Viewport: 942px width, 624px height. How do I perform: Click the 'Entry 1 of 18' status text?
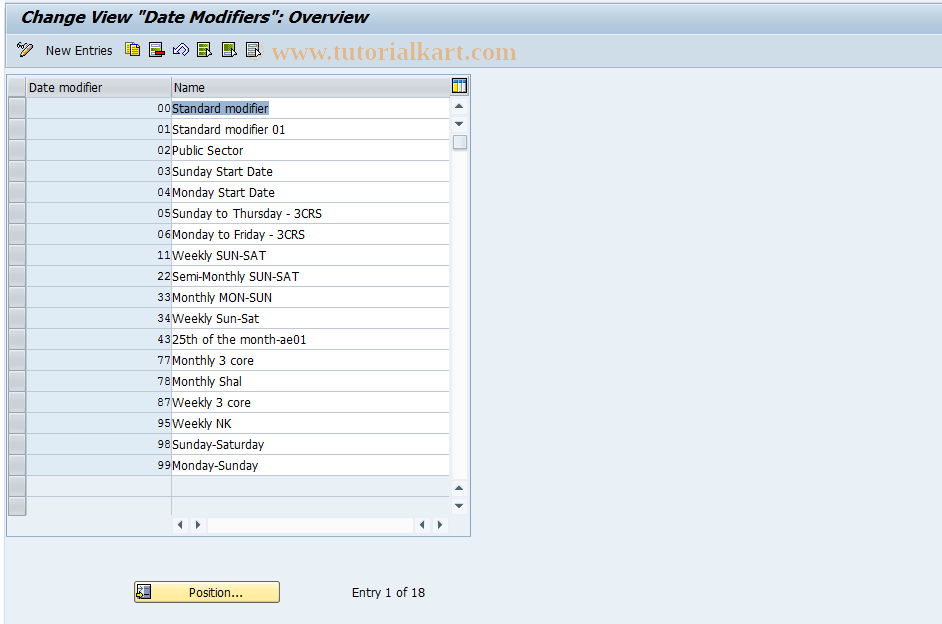(x=388, y=592)
